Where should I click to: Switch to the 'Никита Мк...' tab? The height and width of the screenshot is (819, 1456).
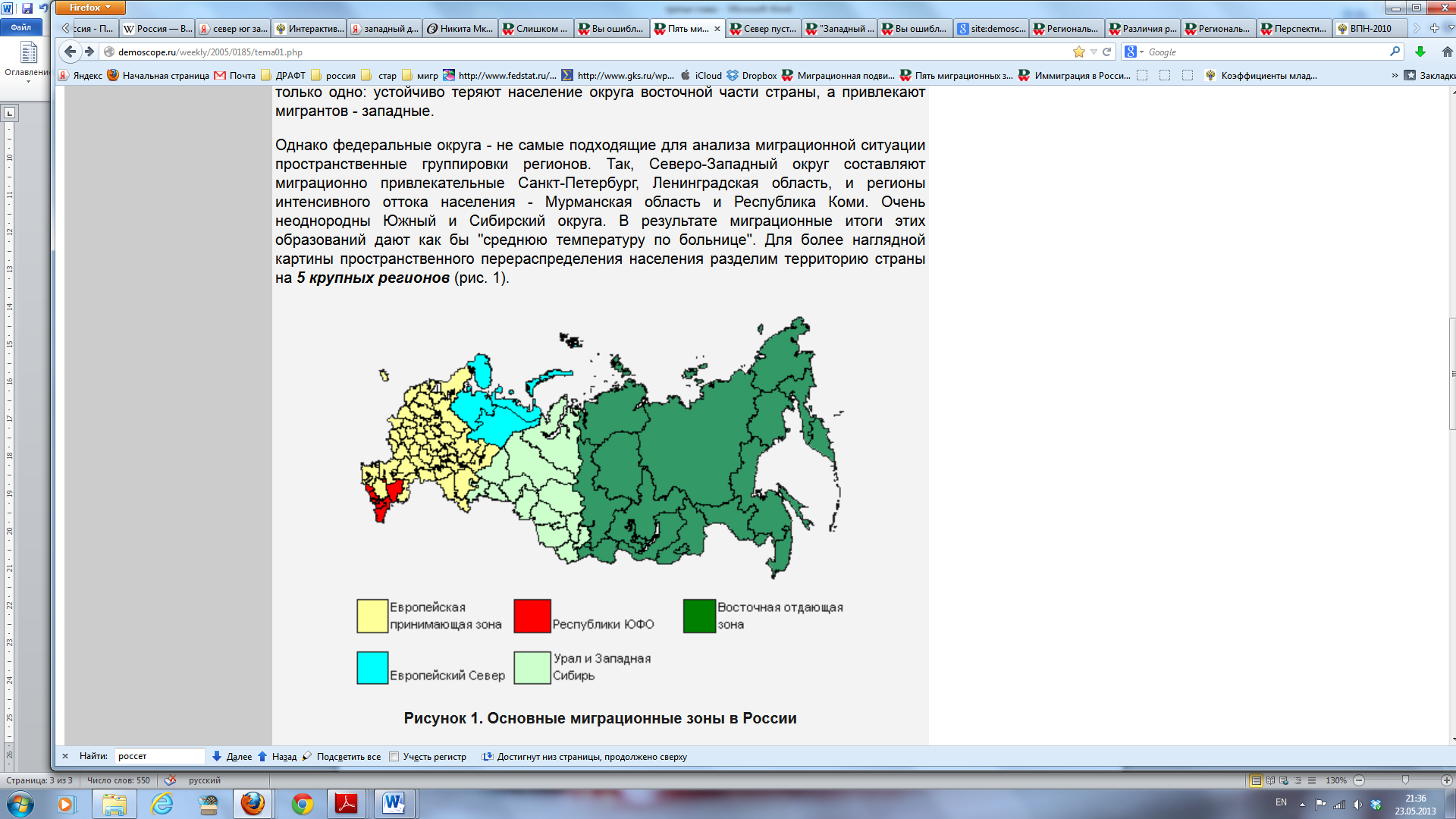coord(460,29)
